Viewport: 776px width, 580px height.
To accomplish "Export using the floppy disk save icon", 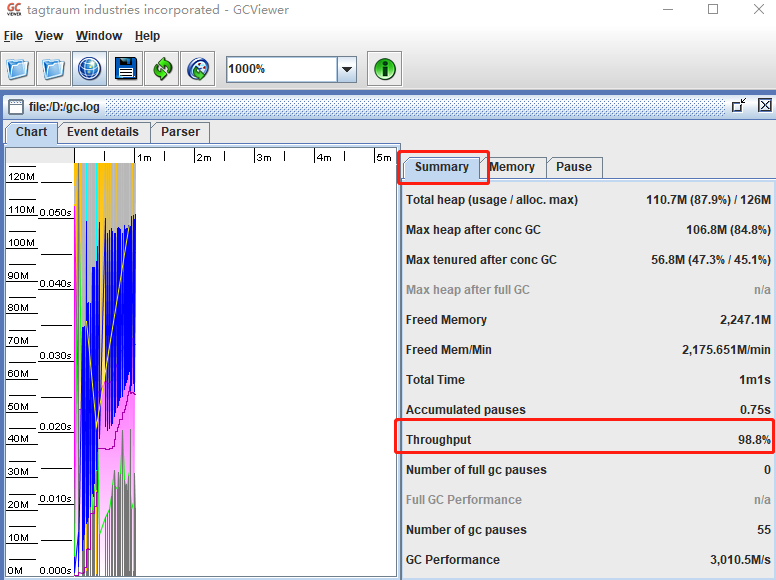I will [x=126, y=69].
